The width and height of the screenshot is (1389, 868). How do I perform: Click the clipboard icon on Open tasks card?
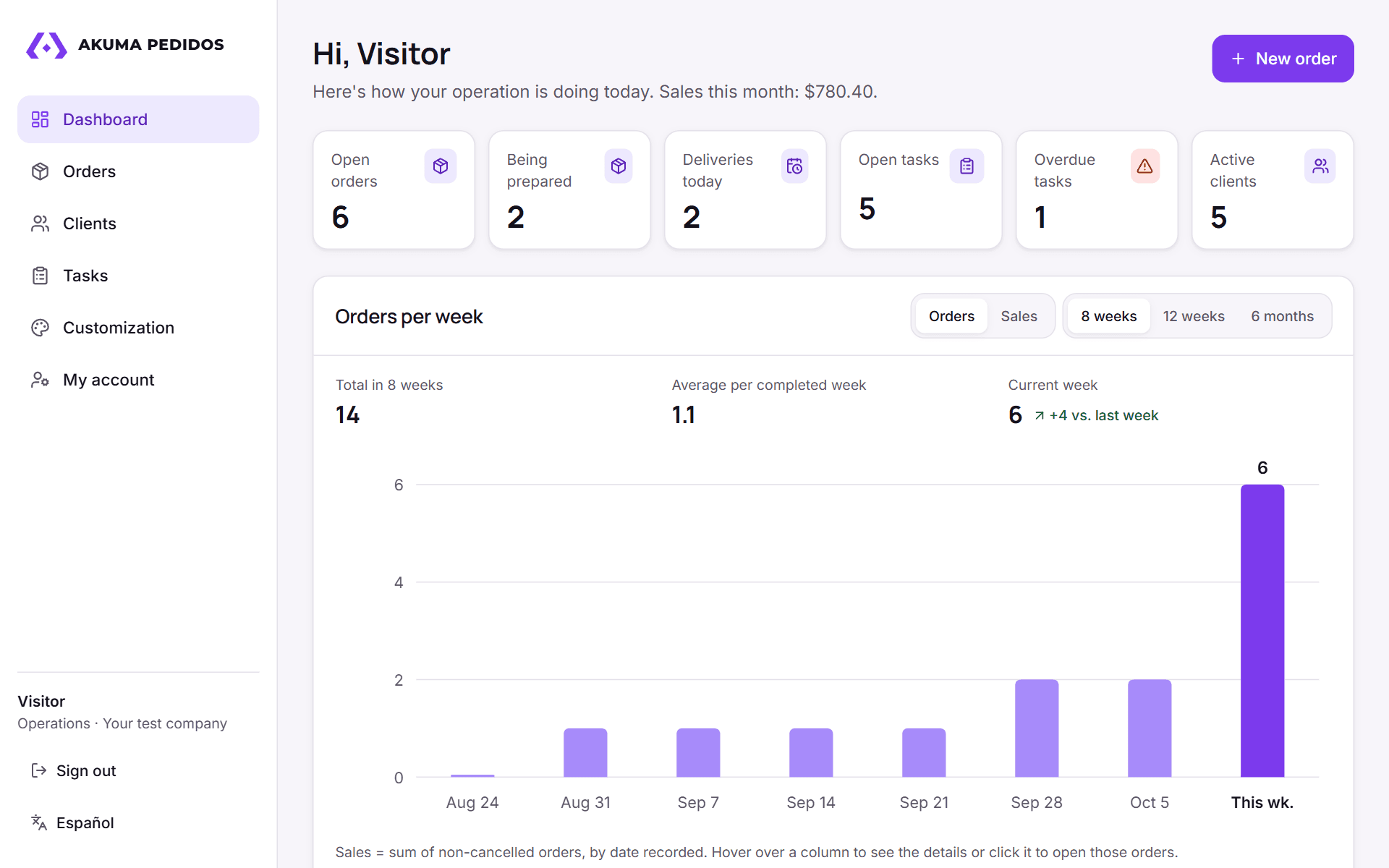pos(967,166)
